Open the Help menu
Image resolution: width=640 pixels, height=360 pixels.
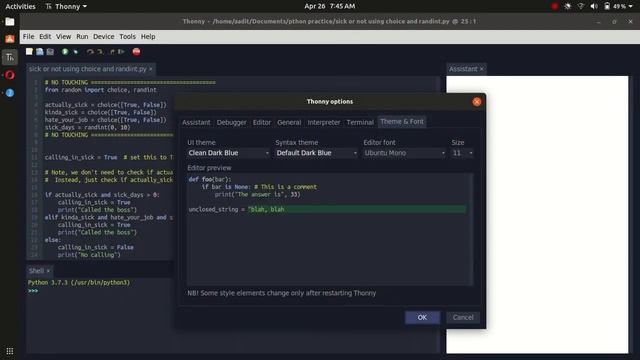(x=148, y=37)
